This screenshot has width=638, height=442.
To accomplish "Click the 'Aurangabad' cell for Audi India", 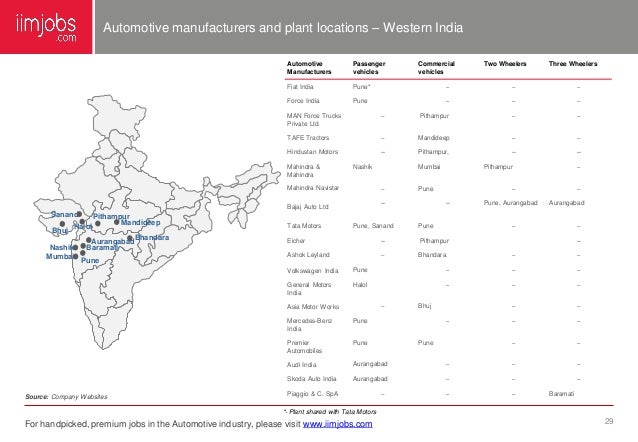I will click(370, 364).
